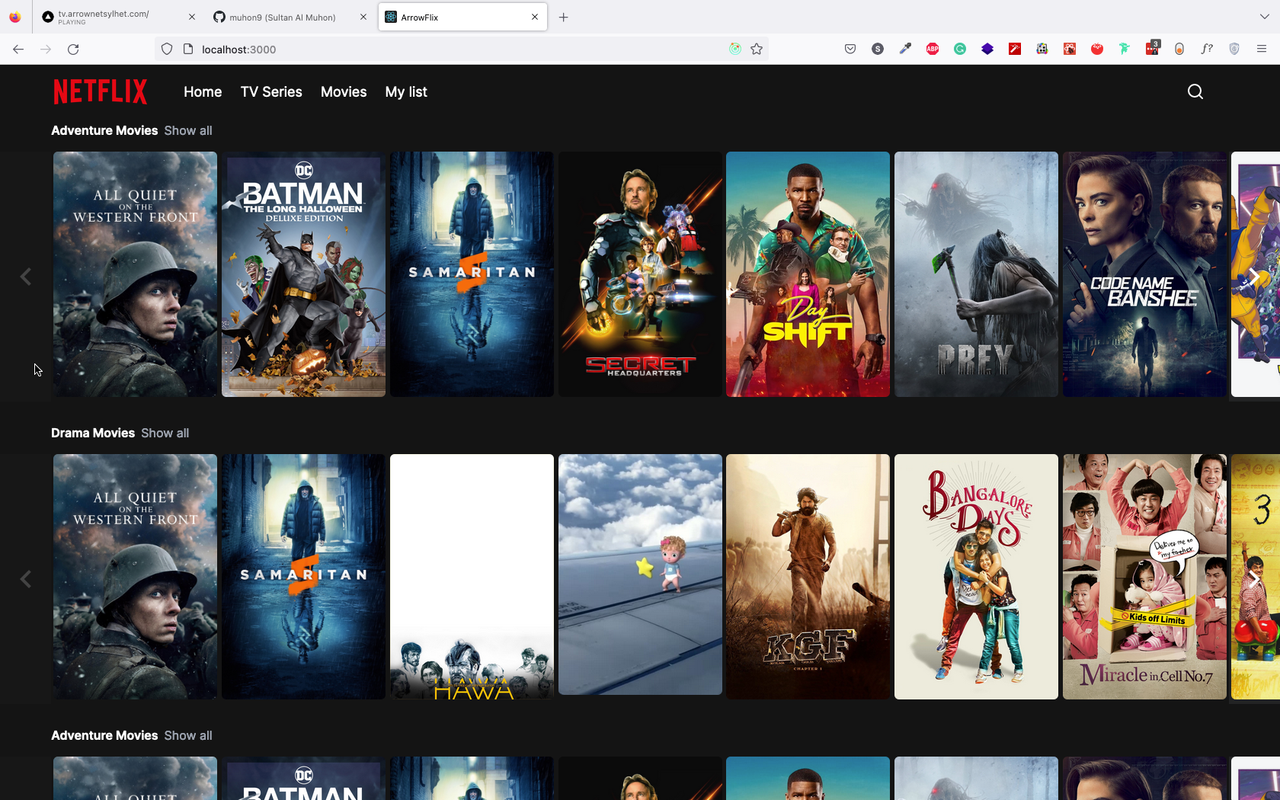Open the f? font finder extension
The height and width of the screenshot is (800, 1280).
[x=1207, y=49]
